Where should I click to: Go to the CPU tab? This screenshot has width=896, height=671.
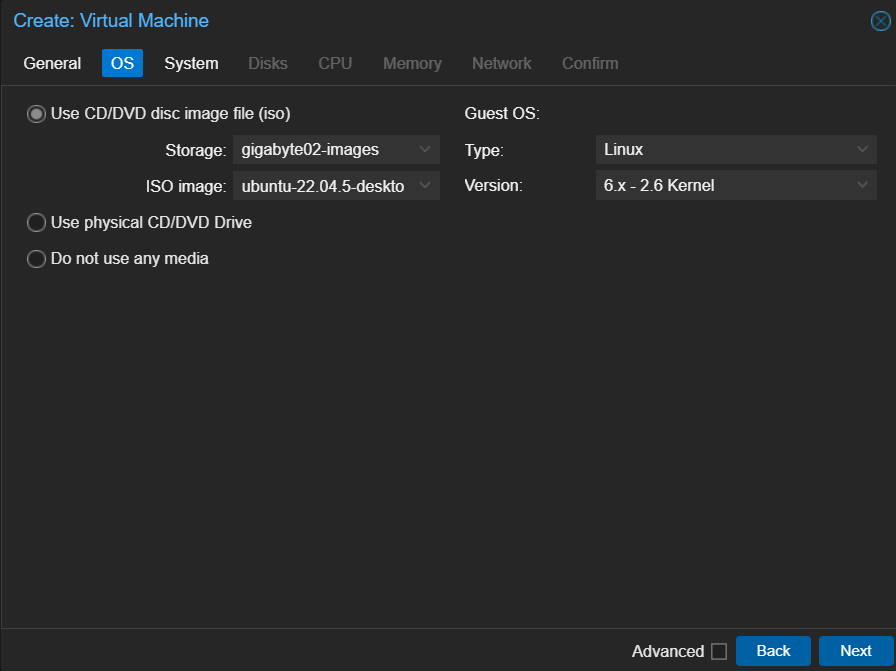click(335, 63)
